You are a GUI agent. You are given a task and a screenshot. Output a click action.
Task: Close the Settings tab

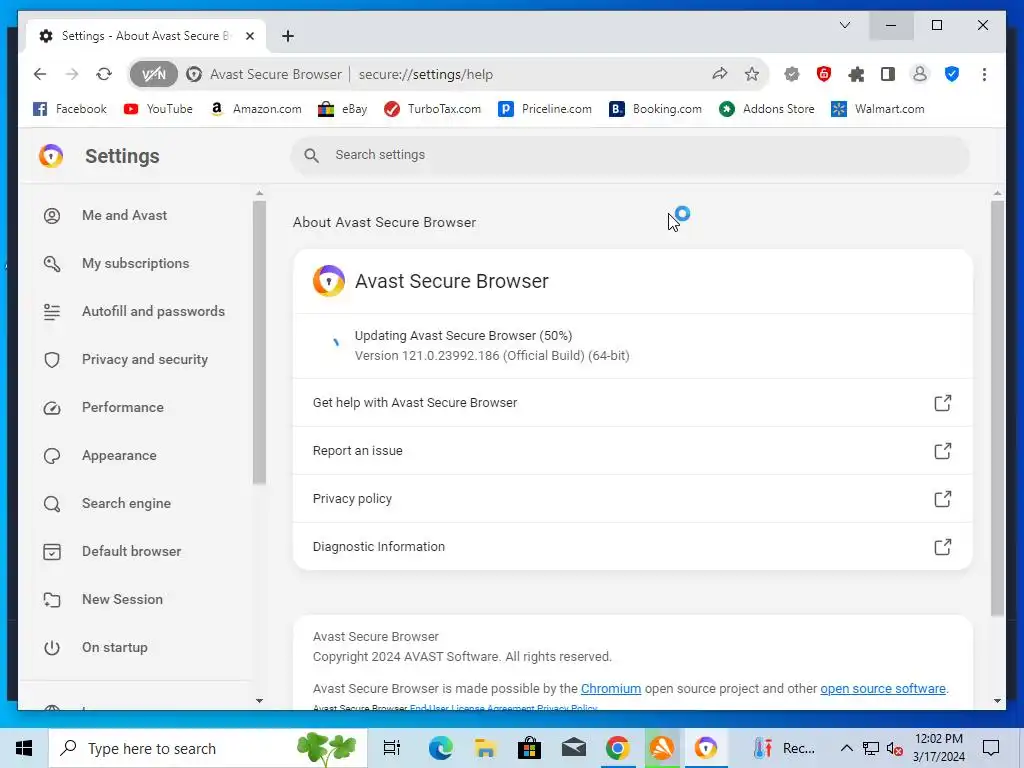[249, 36]
